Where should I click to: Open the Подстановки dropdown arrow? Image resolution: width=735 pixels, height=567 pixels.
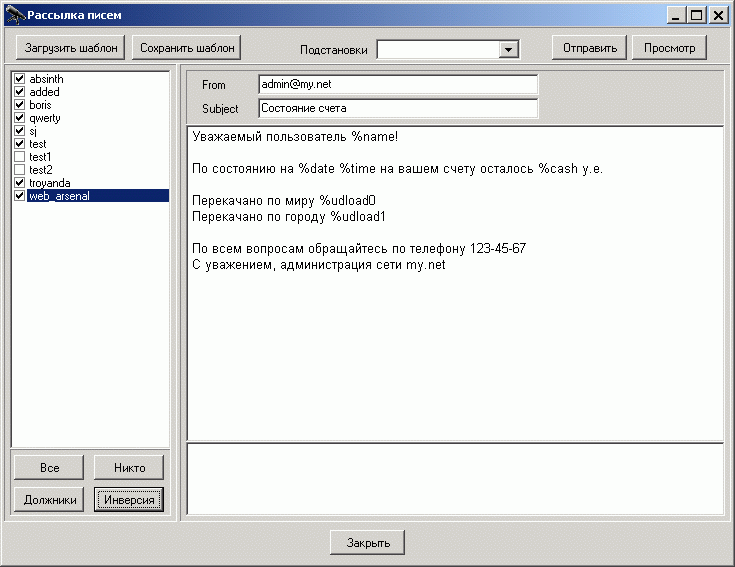coord(508,49)
